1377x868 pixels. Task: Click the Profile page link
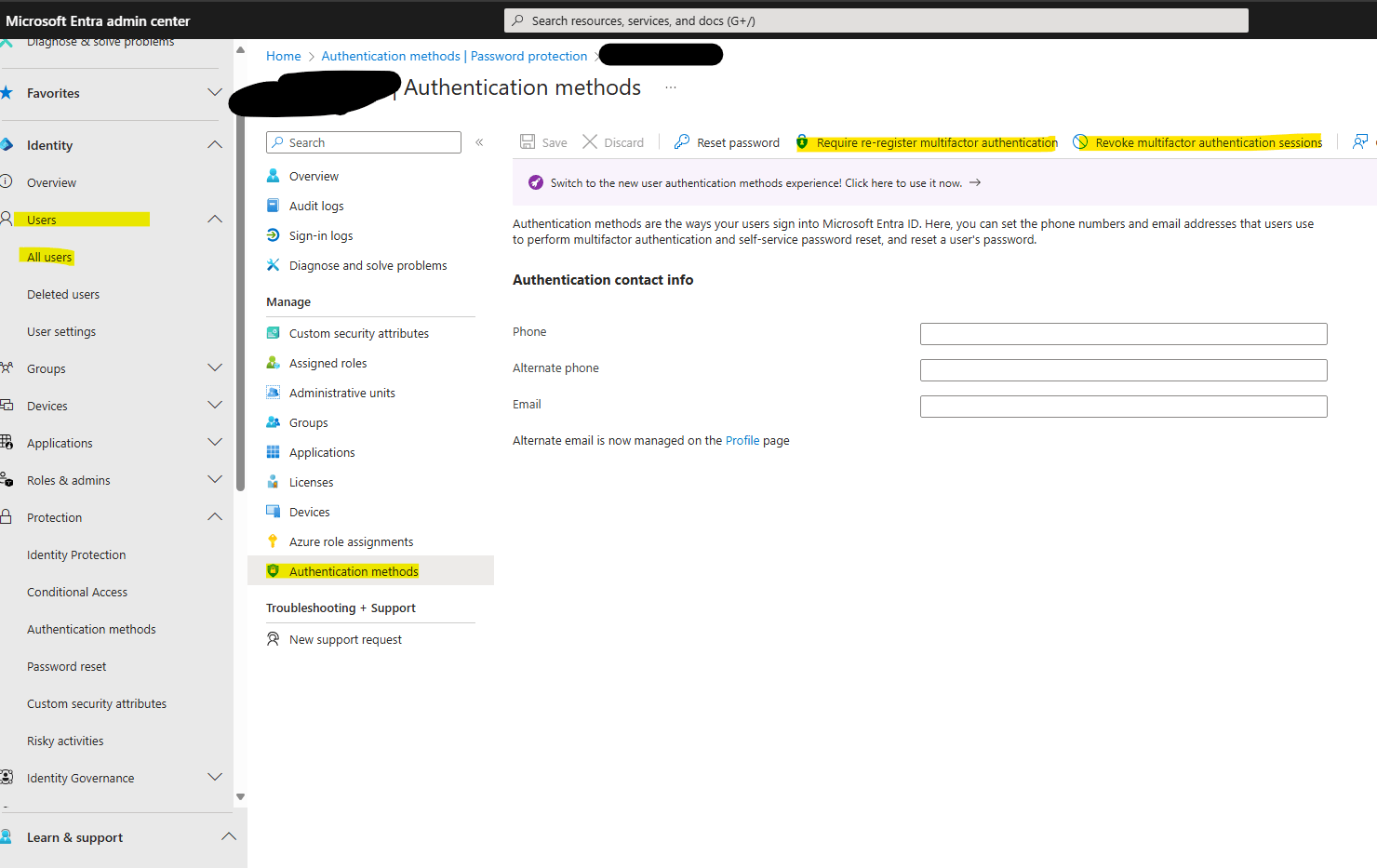742,440
